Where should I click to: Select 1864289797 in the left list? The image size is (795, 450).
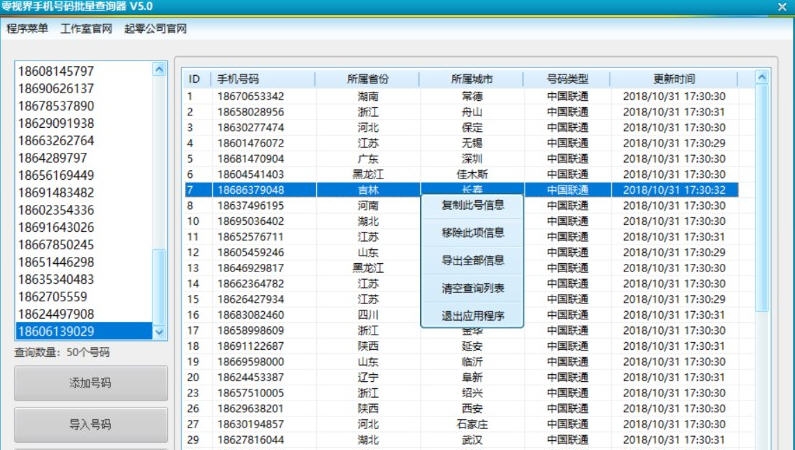point(84,158)
